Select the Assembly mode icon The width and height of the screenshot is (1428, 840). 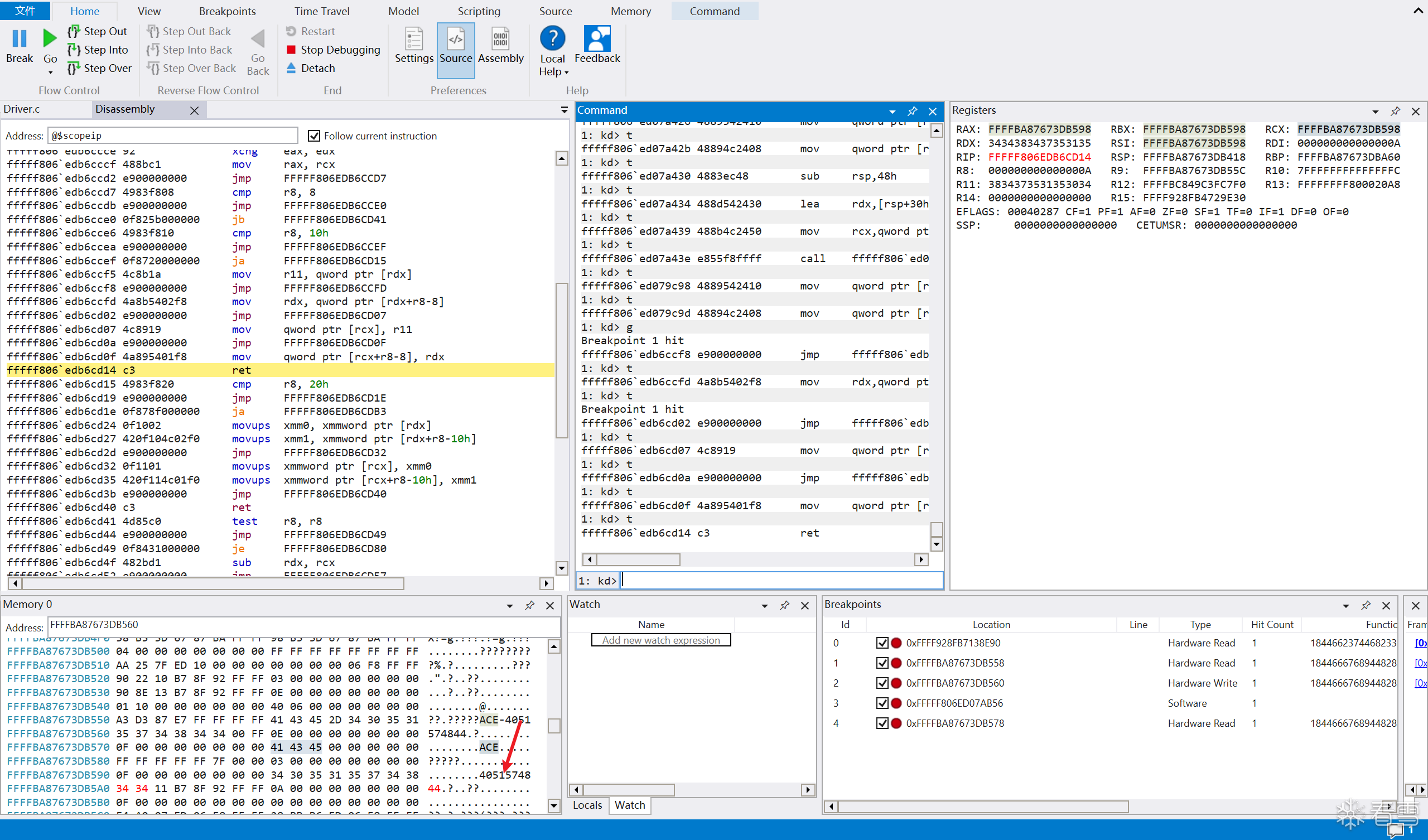pos(500,38)
